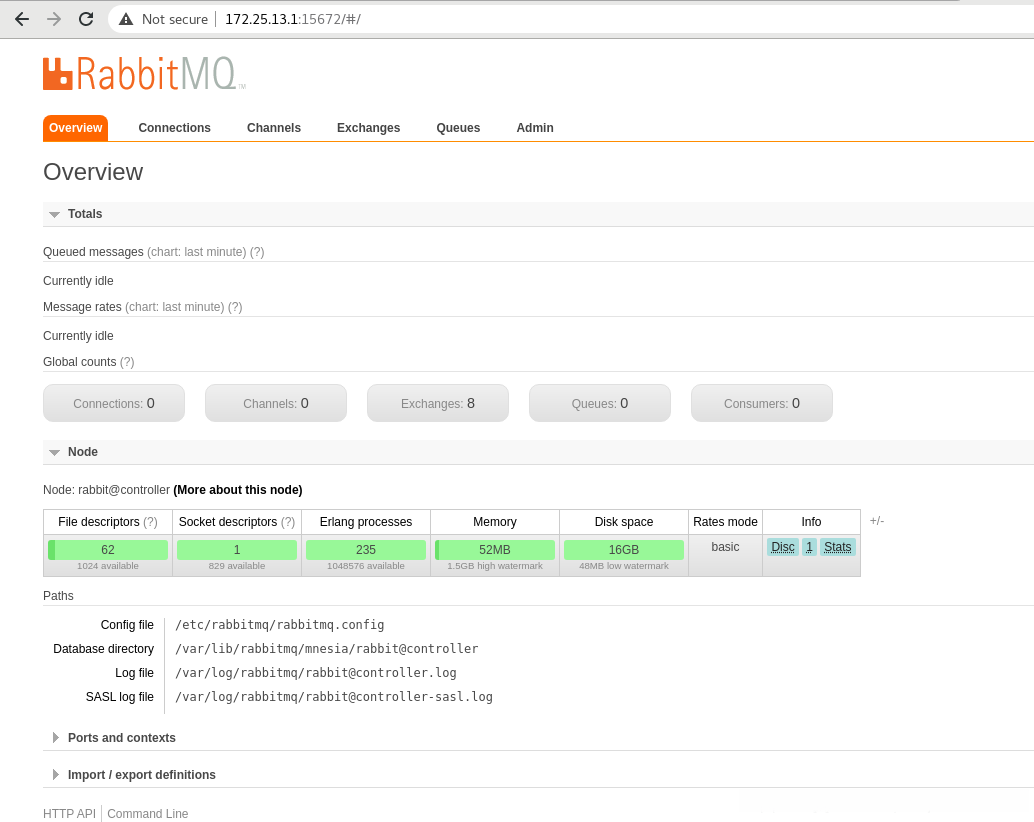Click the Queues: 0 count button

[600, 403]
